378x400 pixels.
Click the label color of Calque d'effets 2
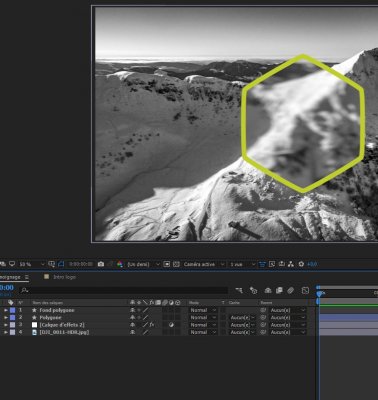12,325
